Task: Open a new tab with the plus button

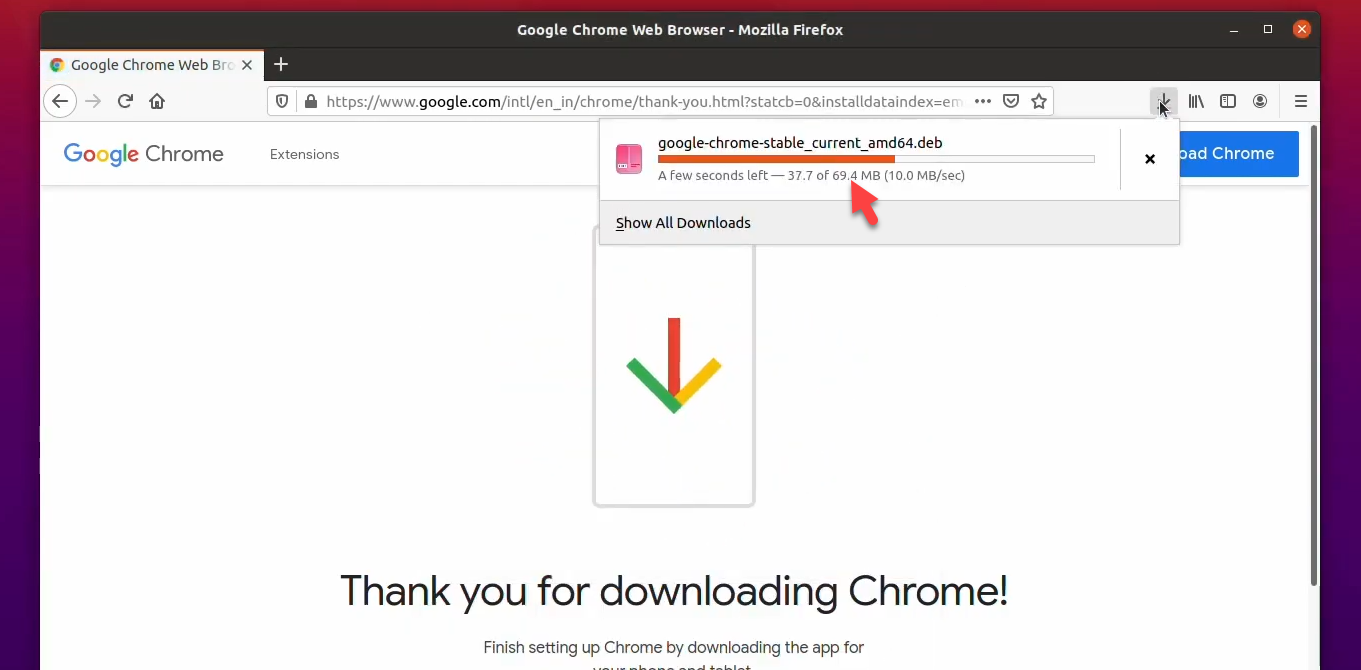Action: pos(281,65)
